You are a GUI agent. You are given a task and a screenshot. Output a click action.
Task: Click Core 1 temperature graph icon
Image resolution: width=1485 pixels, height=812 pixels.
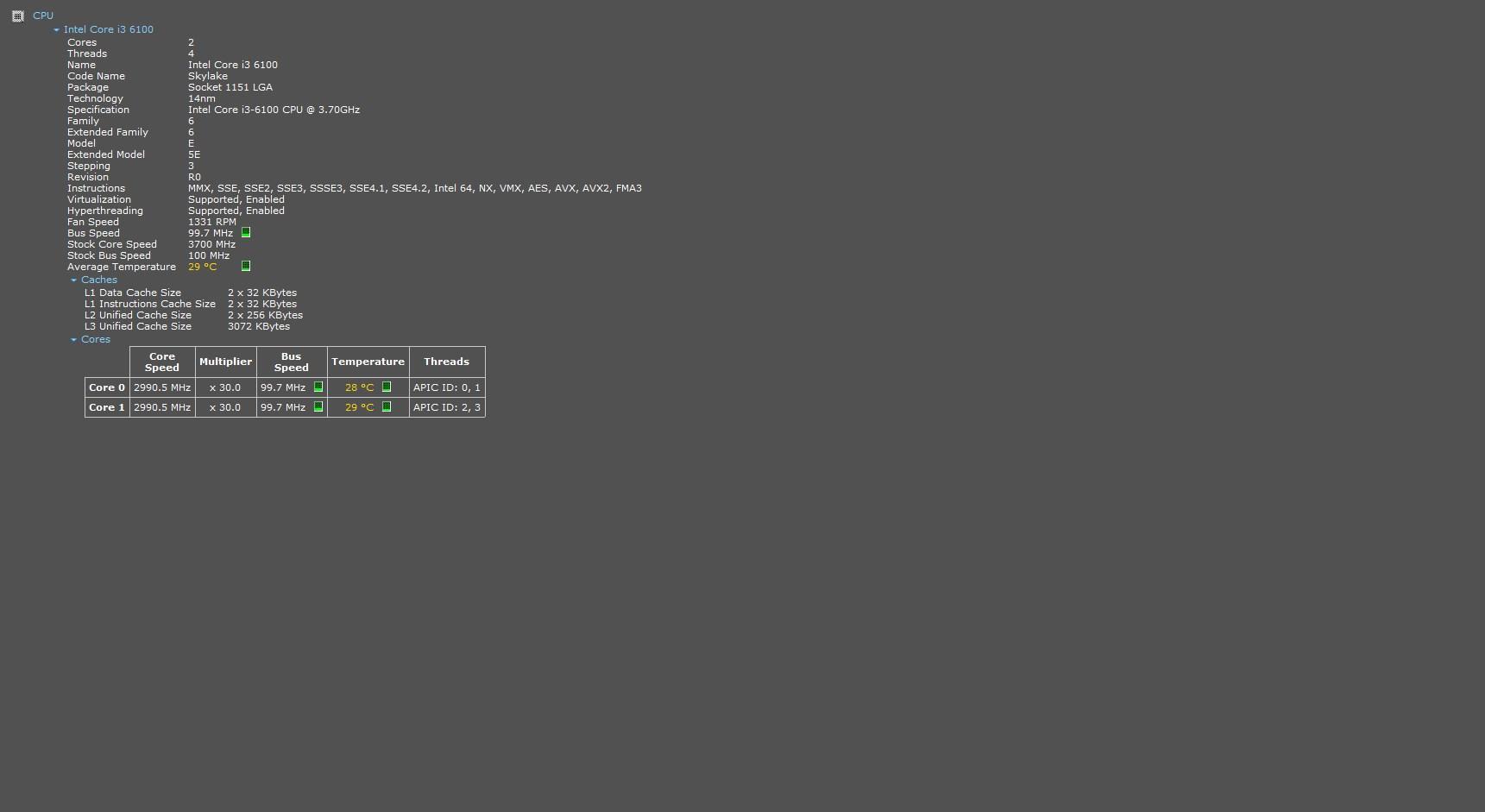[x=387, y=406]
